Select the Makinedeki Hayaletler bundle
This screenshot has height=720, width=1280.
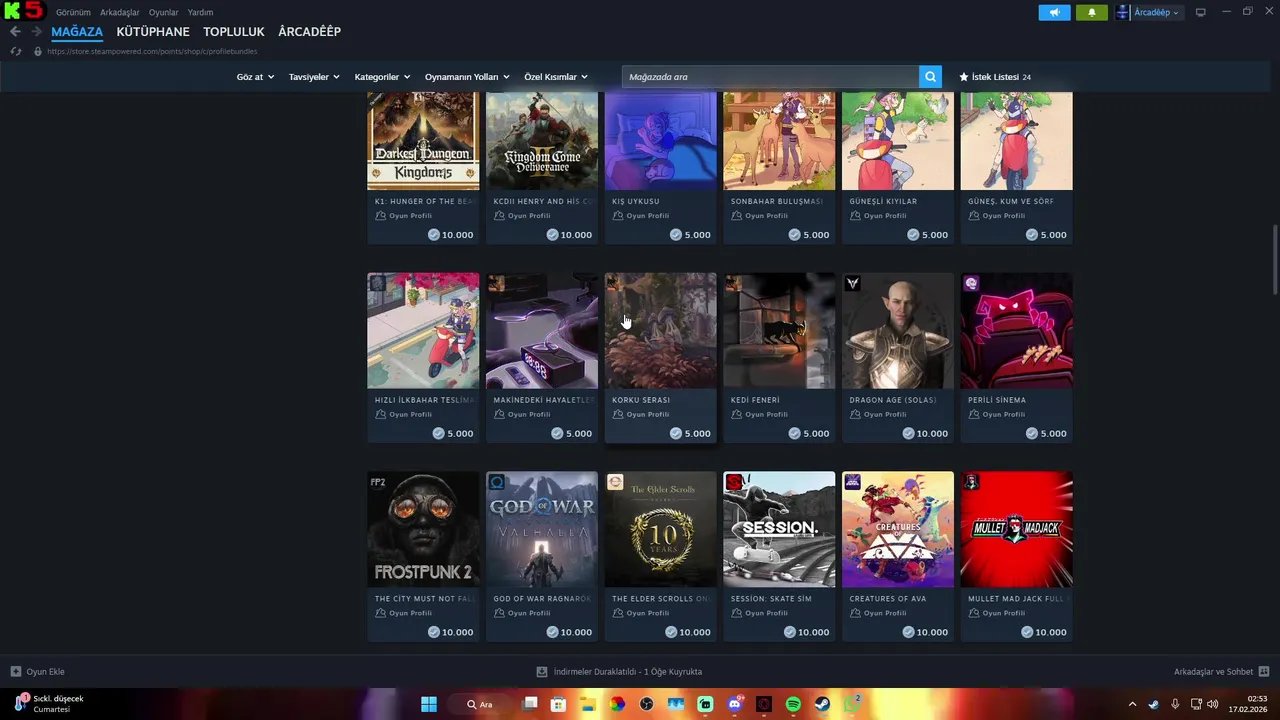542,358
